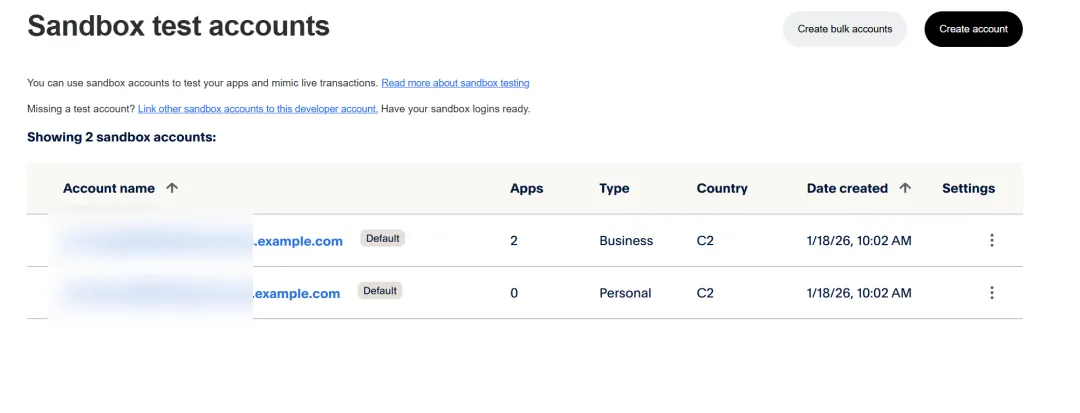Open the Personal account email link
This screenshot has height=413, width=1080.
pyautogui.click(x=296, y=293)
